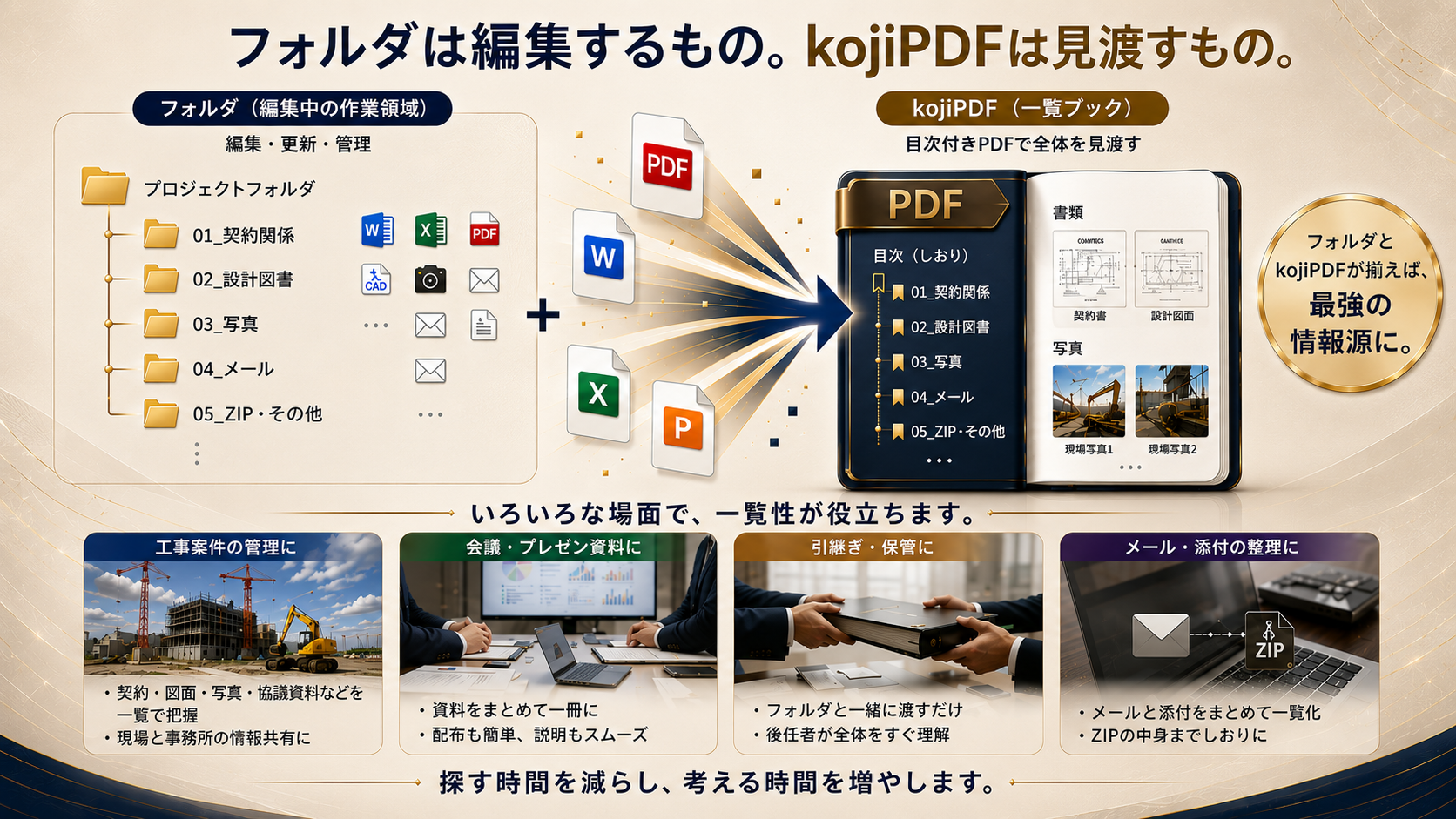Select the folder icon beside 02_設計図書
The height and width of the screenshot is (819, 1456).
[161, 279]
